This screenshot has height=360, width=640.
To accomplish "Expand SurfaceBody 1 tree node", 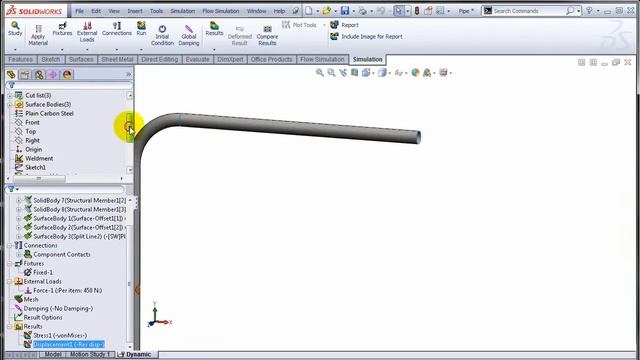I will pyautogui.click(x=18, y=218).
